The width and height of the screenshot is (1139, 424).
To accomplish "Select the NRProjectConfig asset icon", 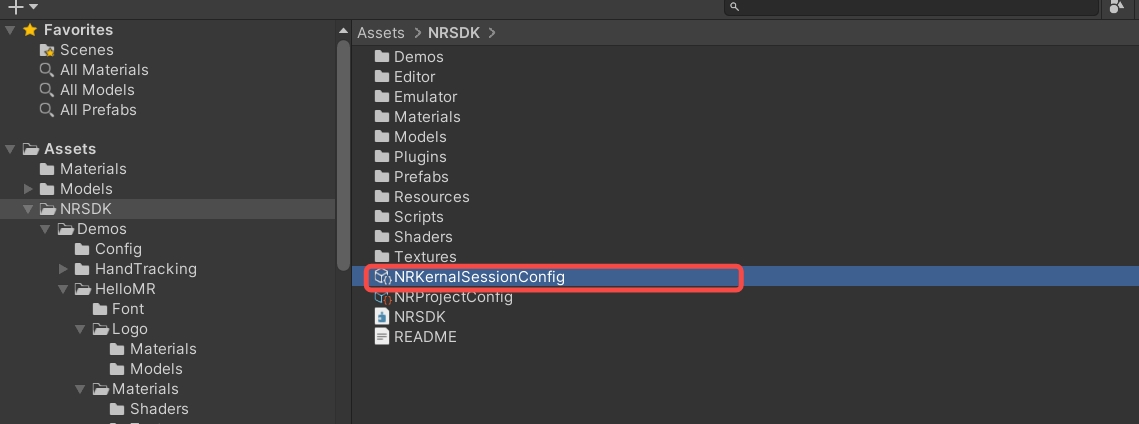I will tap(382, 297).
